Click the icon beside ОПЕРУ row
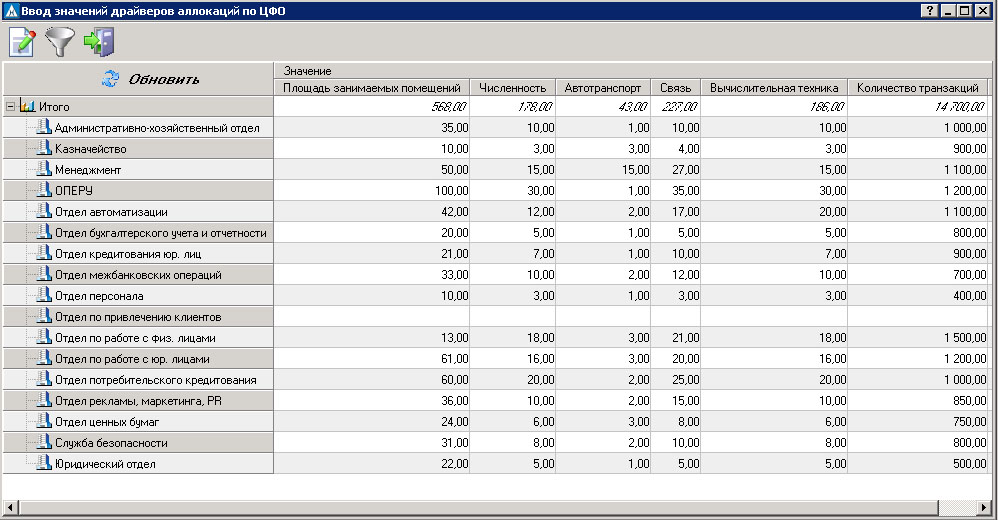Viewport: 998px width, 520px height. [43, 190]
